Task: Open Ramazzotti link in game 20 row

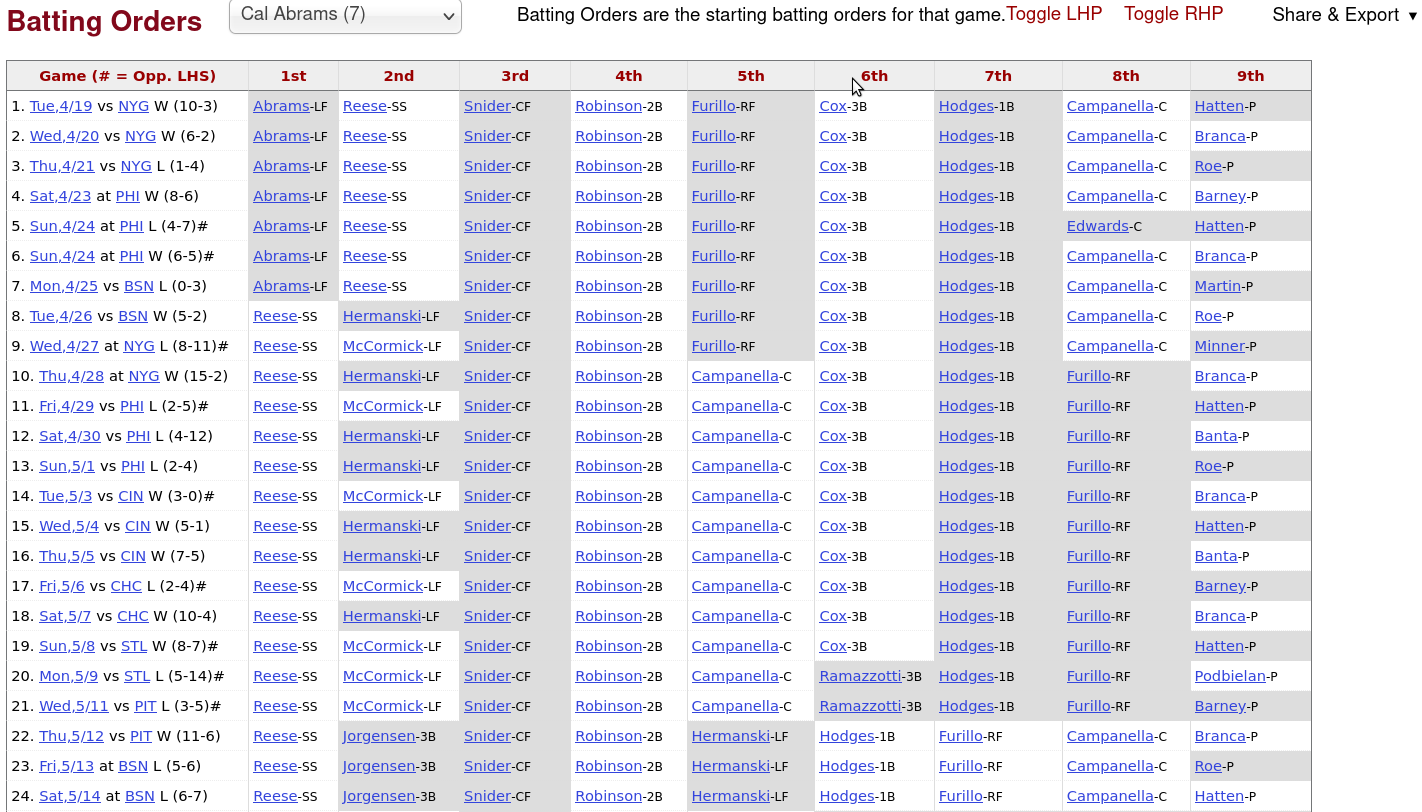Action: 860,676
